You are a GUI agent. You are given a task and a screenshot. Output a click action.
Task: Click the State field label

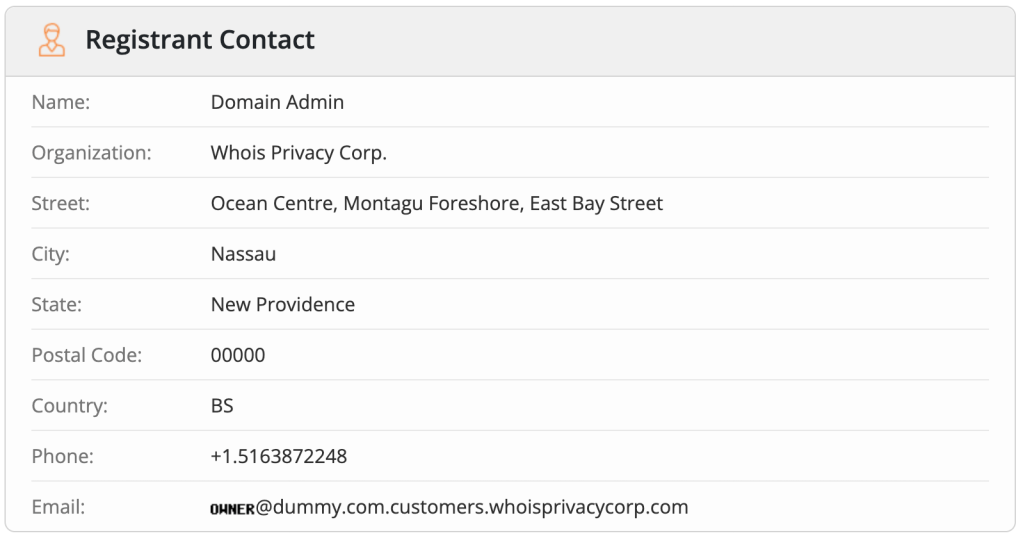point(57,305)
